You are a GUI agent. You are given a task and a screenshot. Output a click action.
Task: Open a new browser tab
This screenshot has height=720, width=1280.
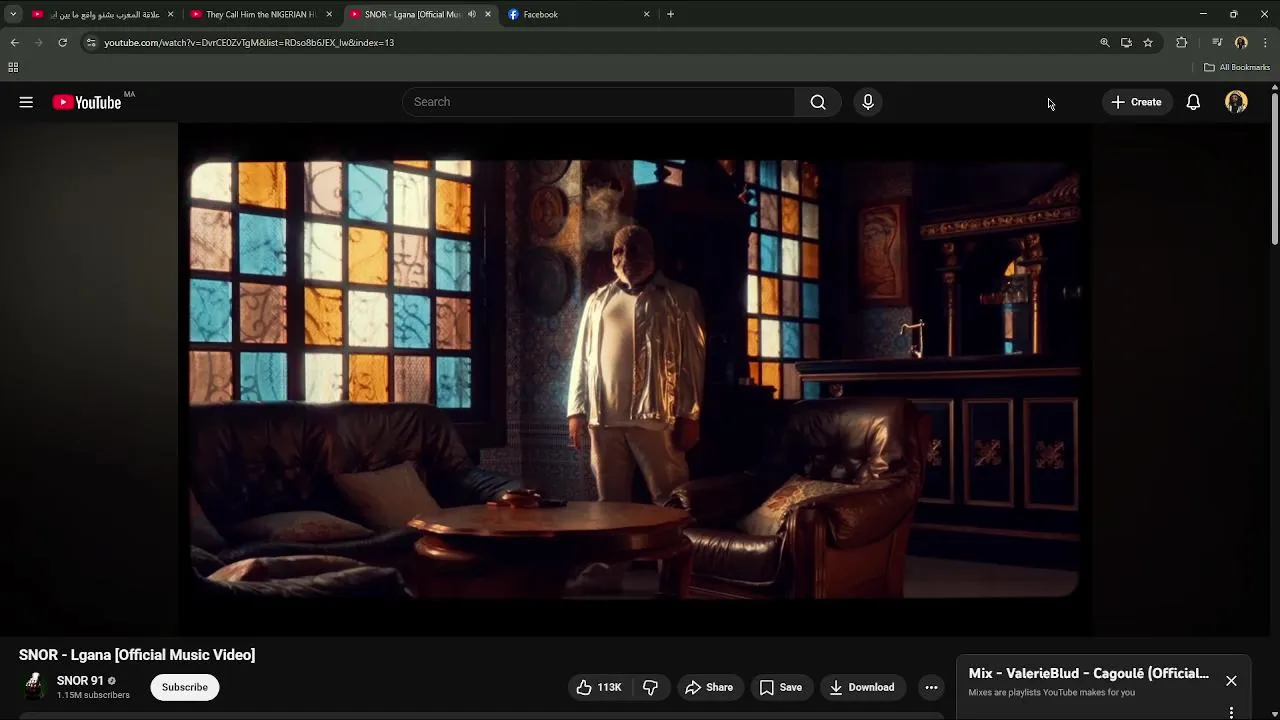point(670,14)
